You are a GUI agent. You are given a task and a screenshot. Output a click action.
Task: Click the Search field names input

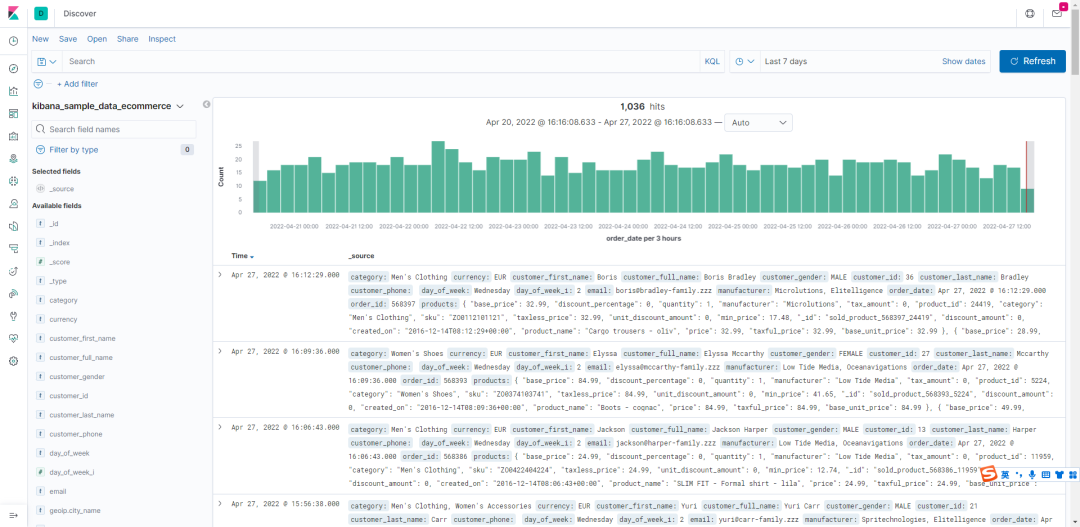tap(114, 130)
